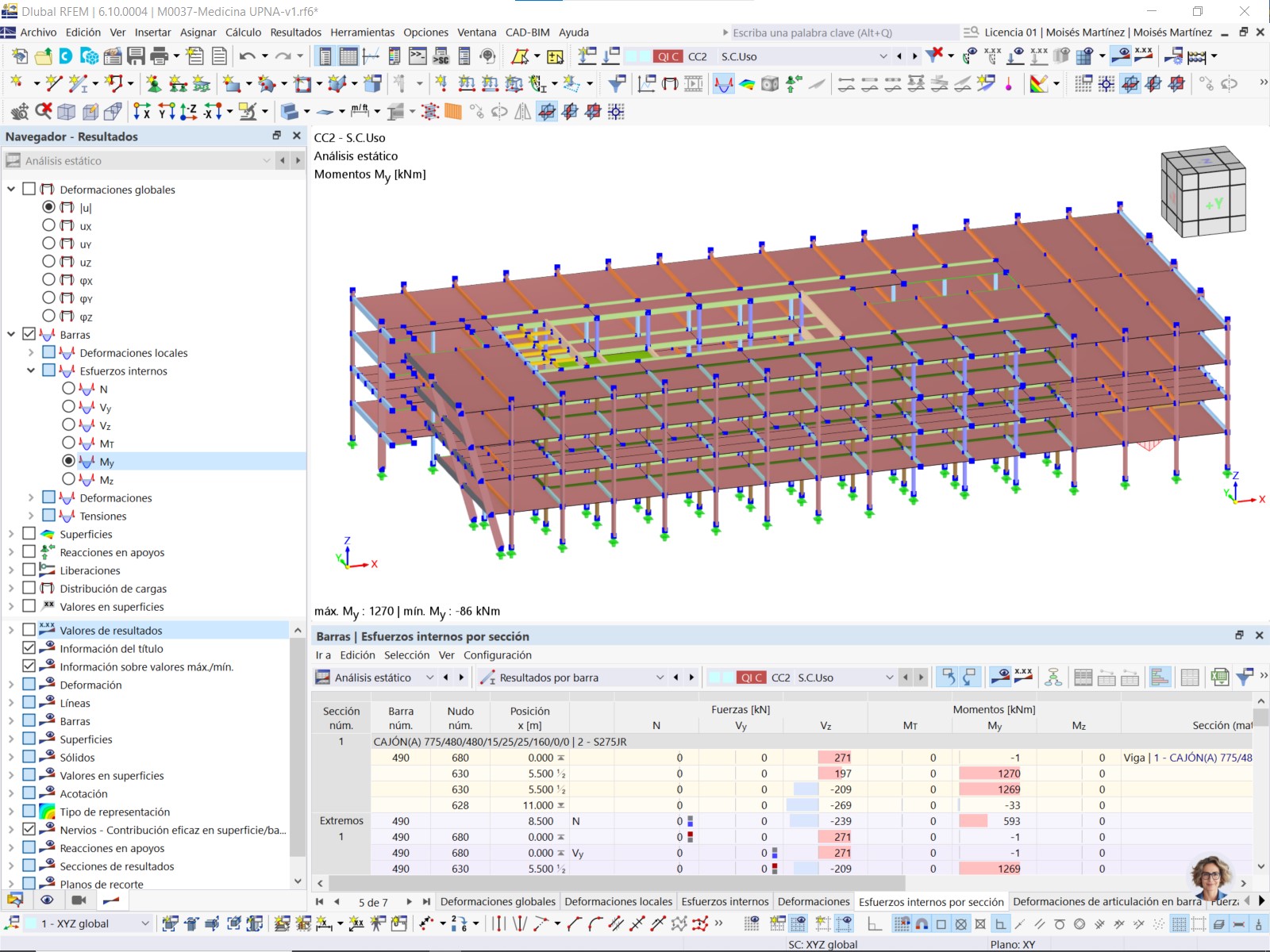Open the Resultados menu
Screen dimensions: 1270x952
click(x=295, y=33)
